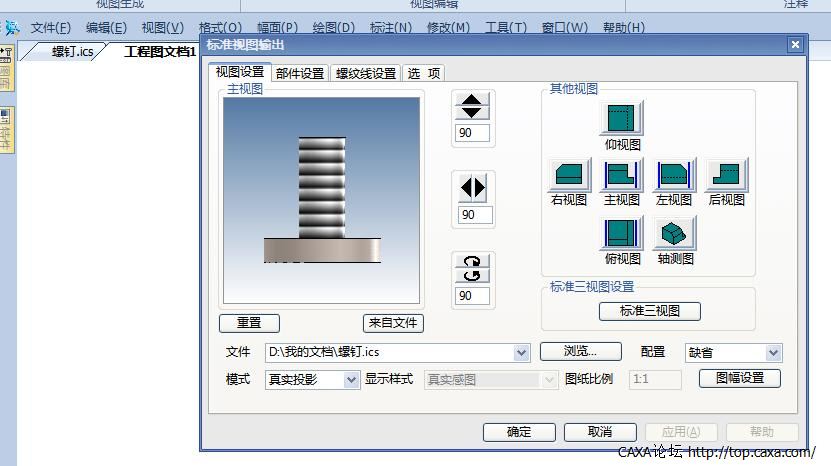Viewport: 831px width, 466px height.
Task: Choose the 俯视图 top view icon
Action: tap(622, 233)
